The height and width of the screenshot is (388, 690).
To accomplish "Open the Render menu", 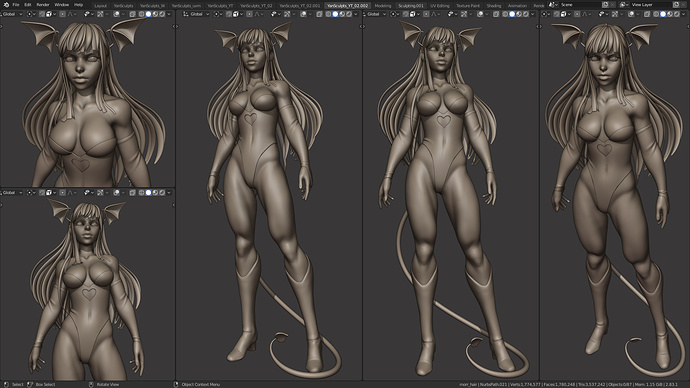I will [43, 5].
